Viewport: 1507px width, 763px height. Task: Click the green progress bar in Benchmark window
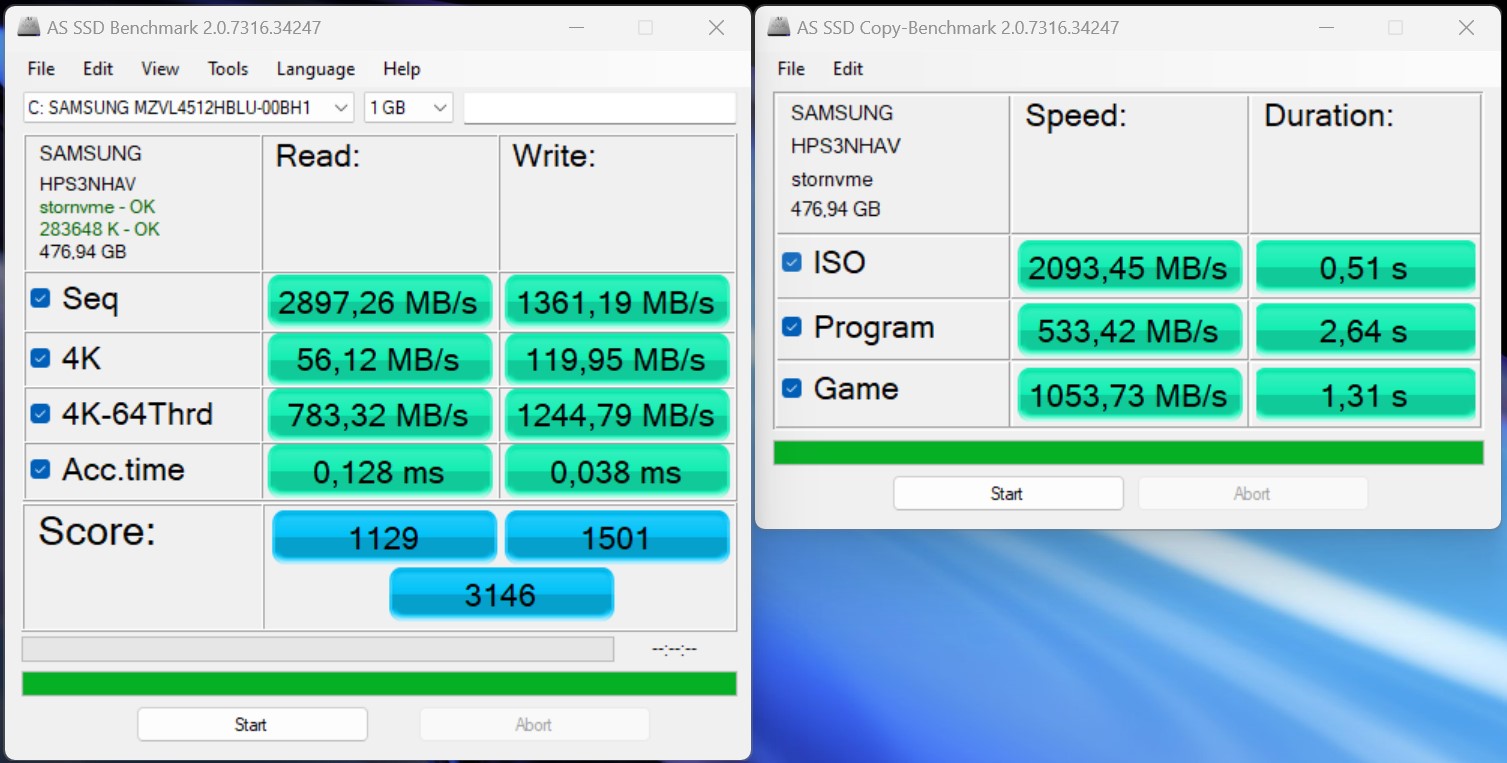(x=379, y=684)
